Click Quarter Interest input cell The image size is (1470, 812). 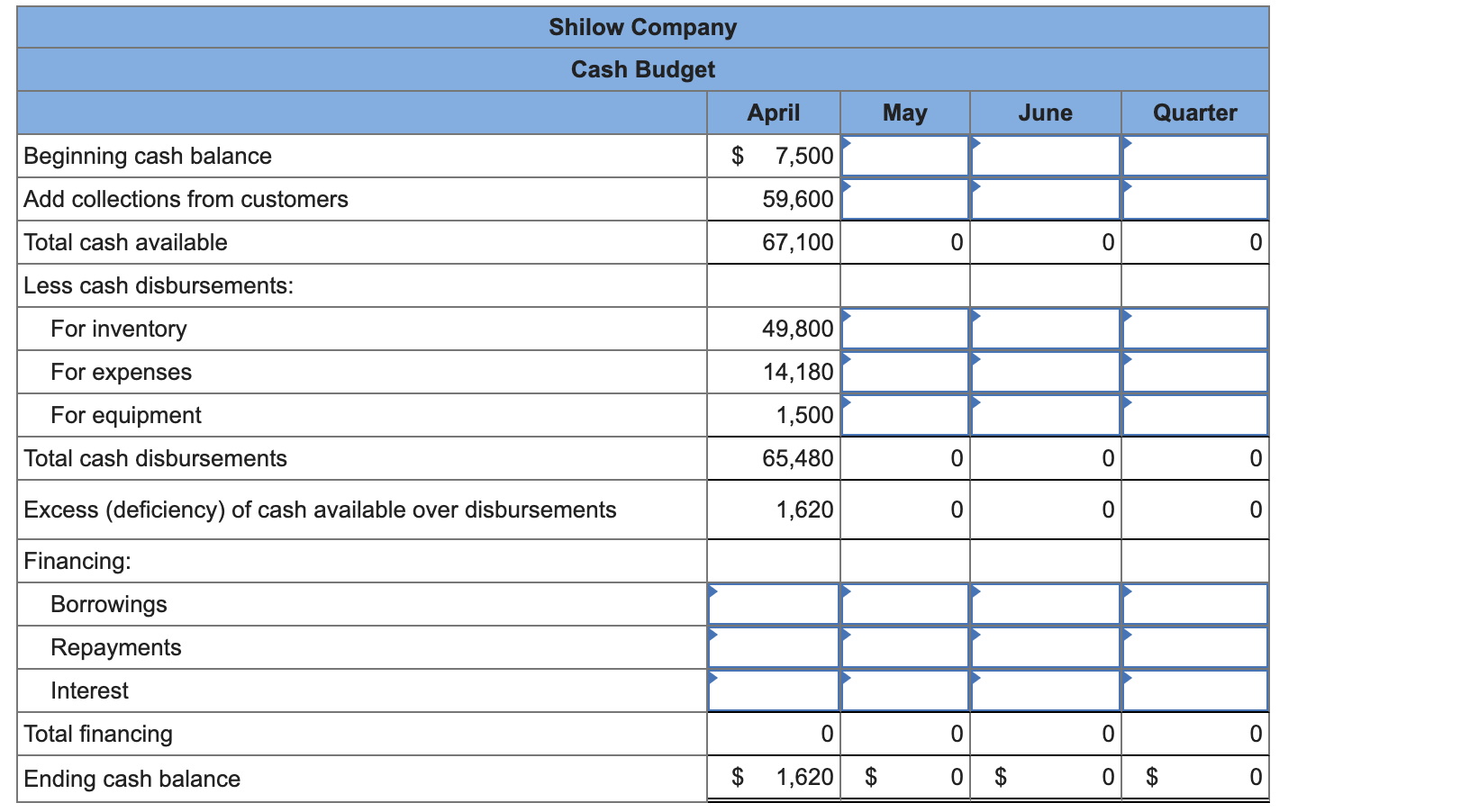[1195, 690]
